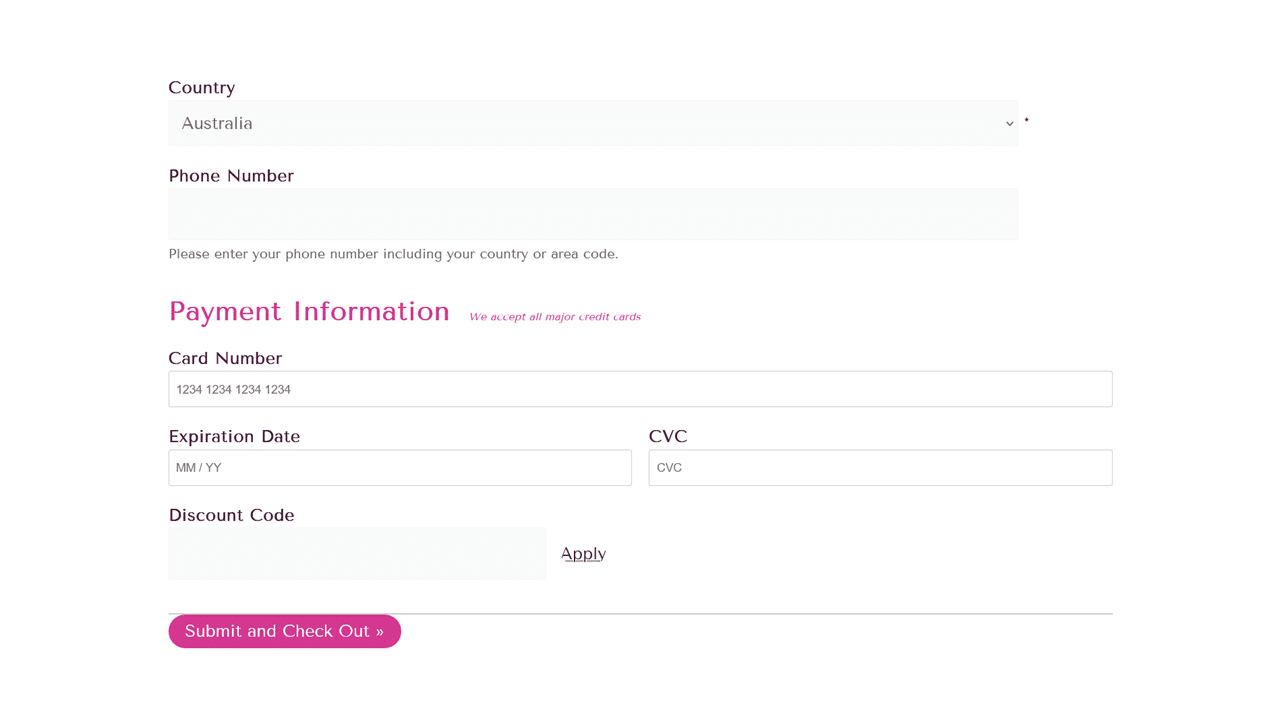Focus the Discount Code text box
The width and height of the screenshot is (1280, 720).
357,554
